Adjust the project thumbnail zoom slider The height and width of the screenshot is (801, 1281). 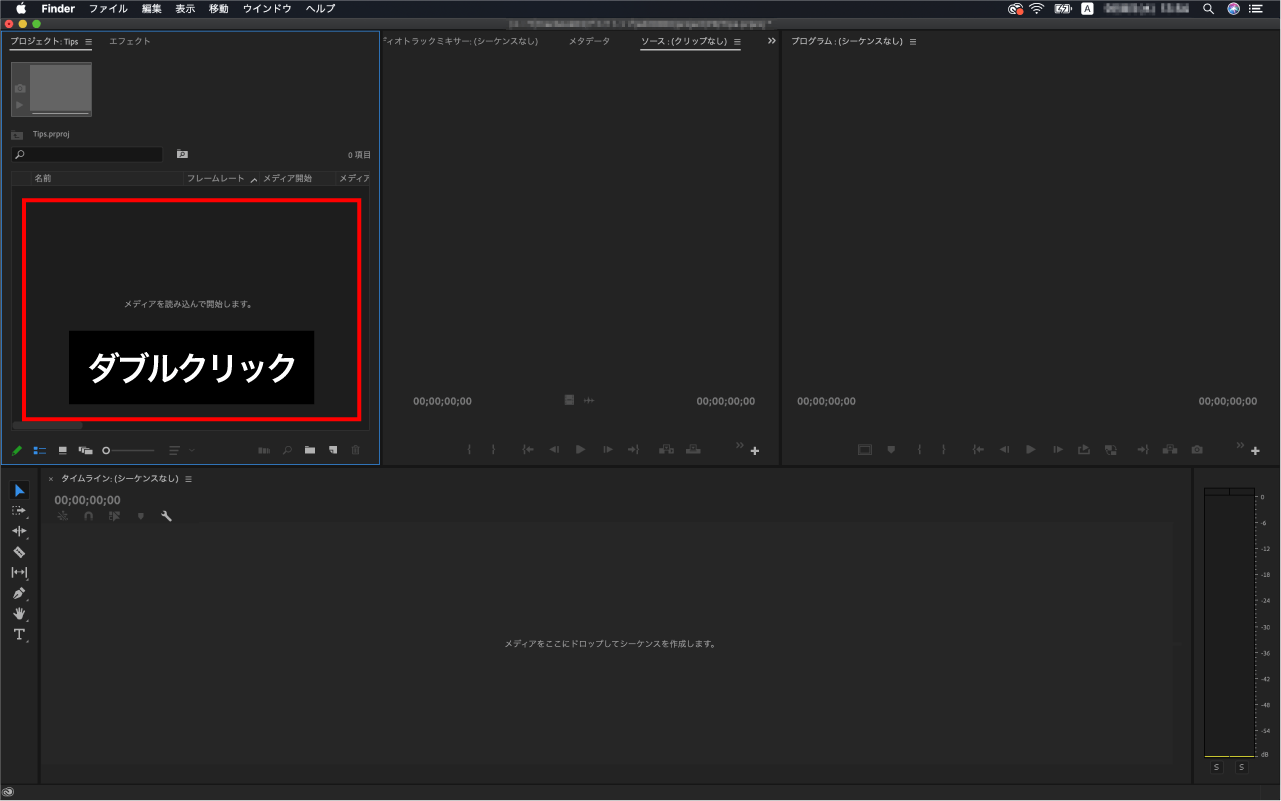click(x=129, y=451)
